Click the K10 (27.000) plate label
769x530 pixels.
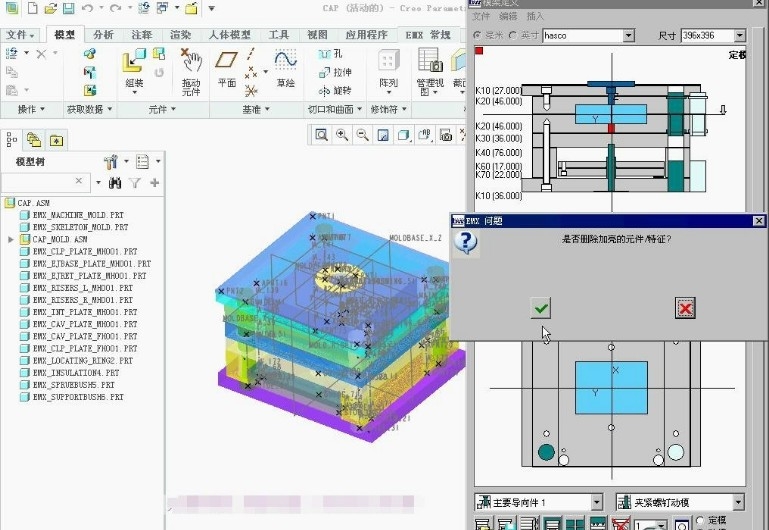pos(498,90)
